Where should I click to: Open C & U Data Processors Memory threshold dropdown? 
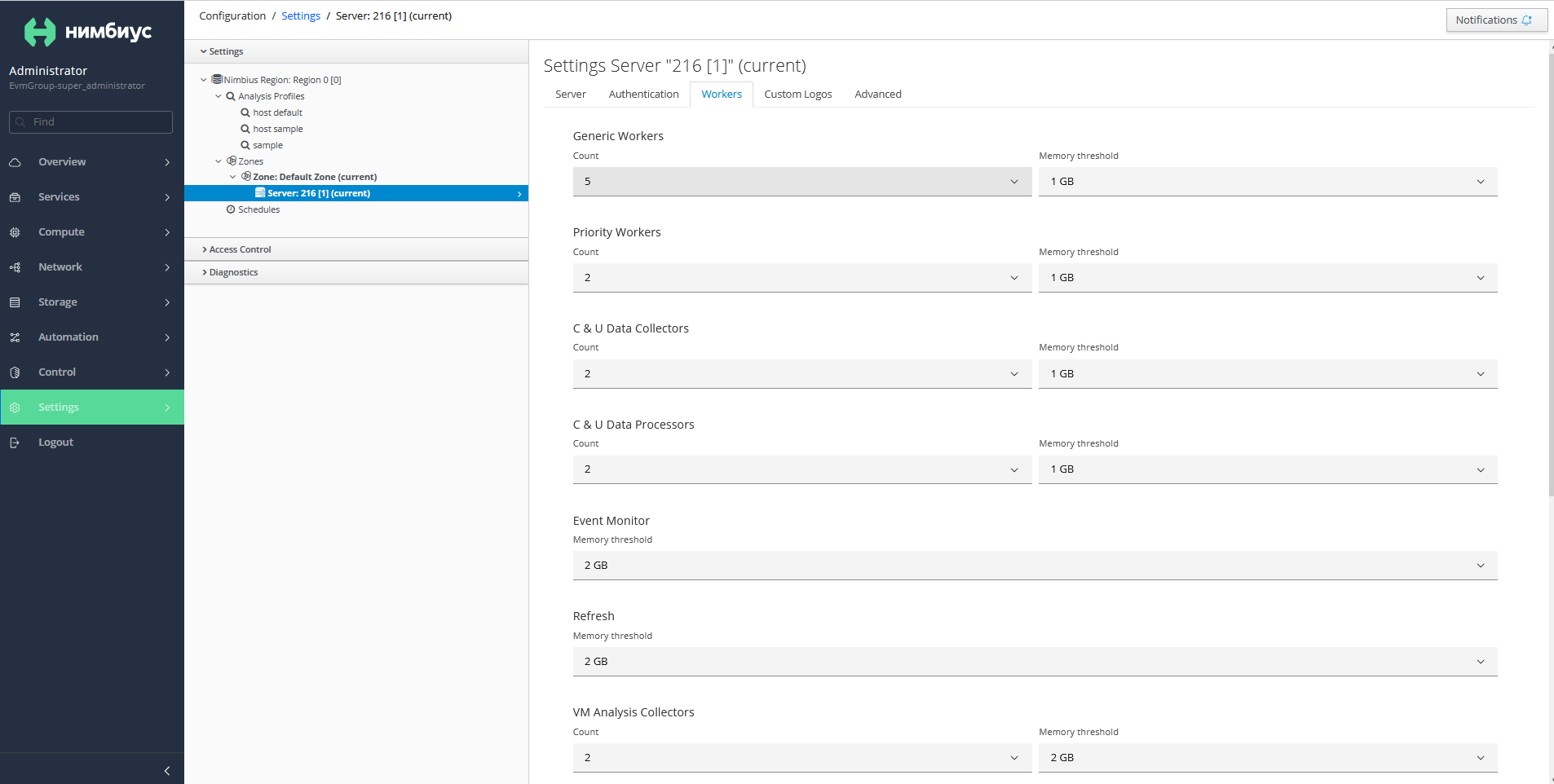point(1268,469)
